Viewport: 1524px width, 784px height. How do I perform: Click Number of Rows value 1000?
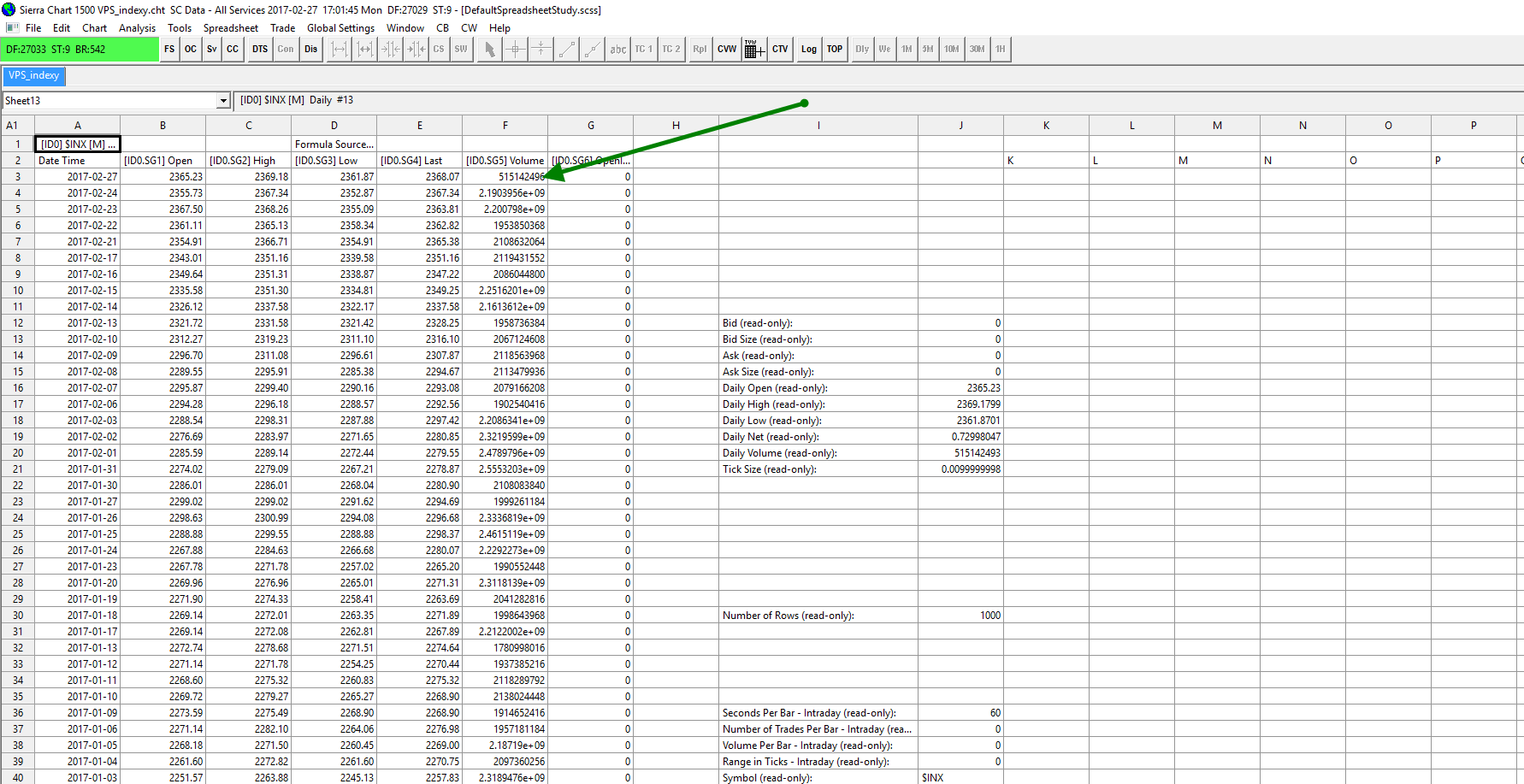pos(961,616)
